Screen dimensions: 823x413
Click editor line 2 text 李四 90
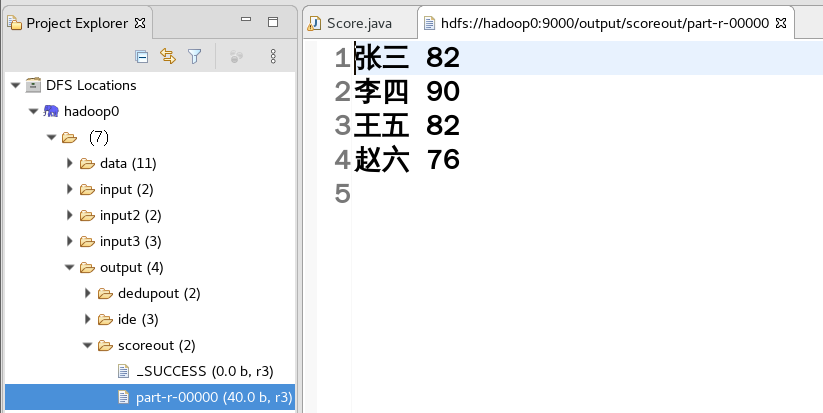407,92
